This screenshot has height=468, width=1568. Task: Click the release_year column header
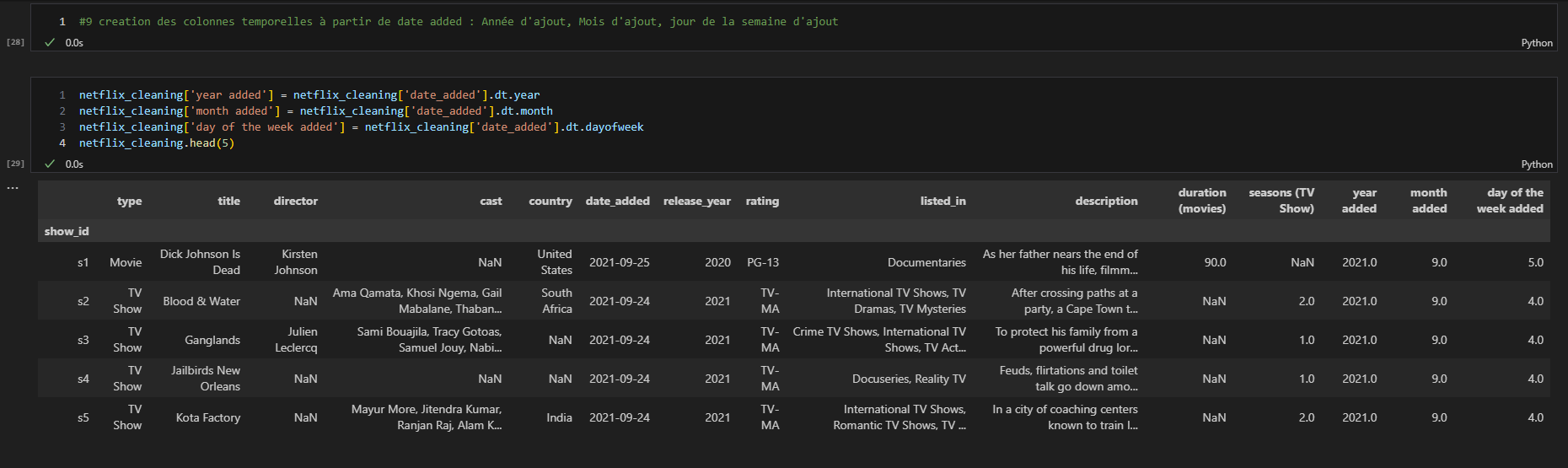[x=696, y=202]
